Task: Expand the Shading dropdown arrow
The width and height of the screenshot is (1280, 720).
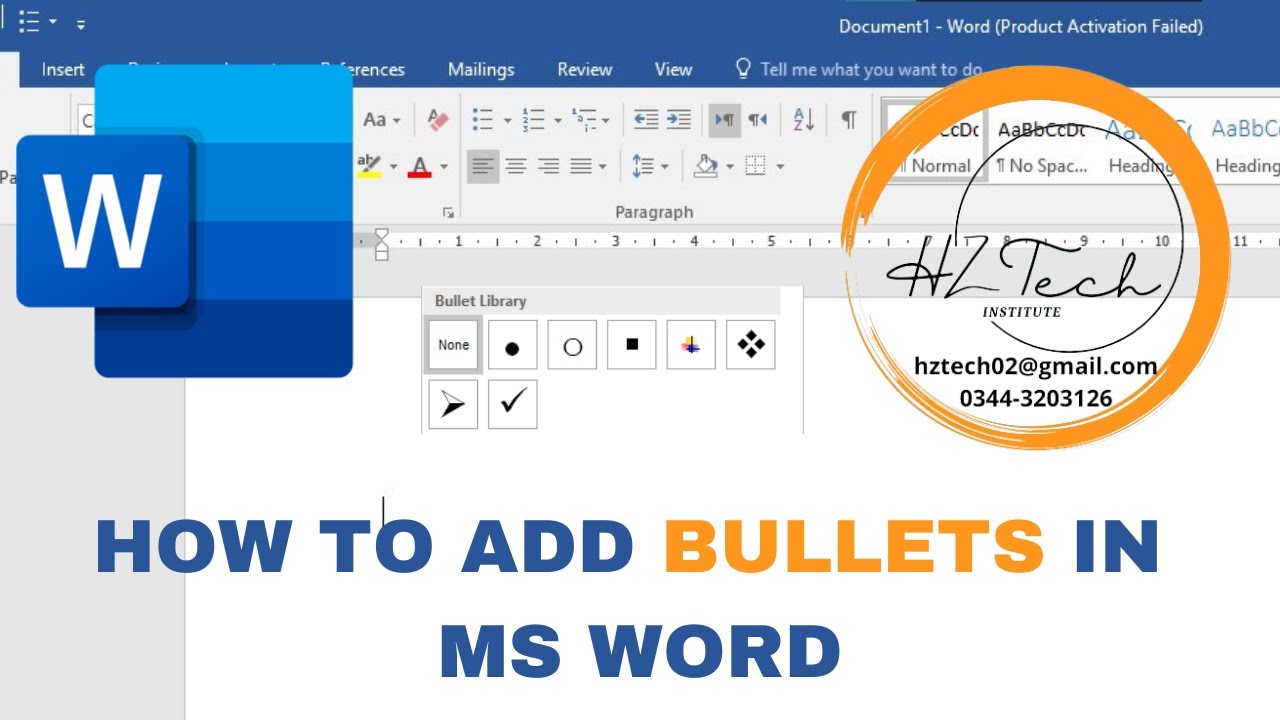Action: tap(730, 167)
